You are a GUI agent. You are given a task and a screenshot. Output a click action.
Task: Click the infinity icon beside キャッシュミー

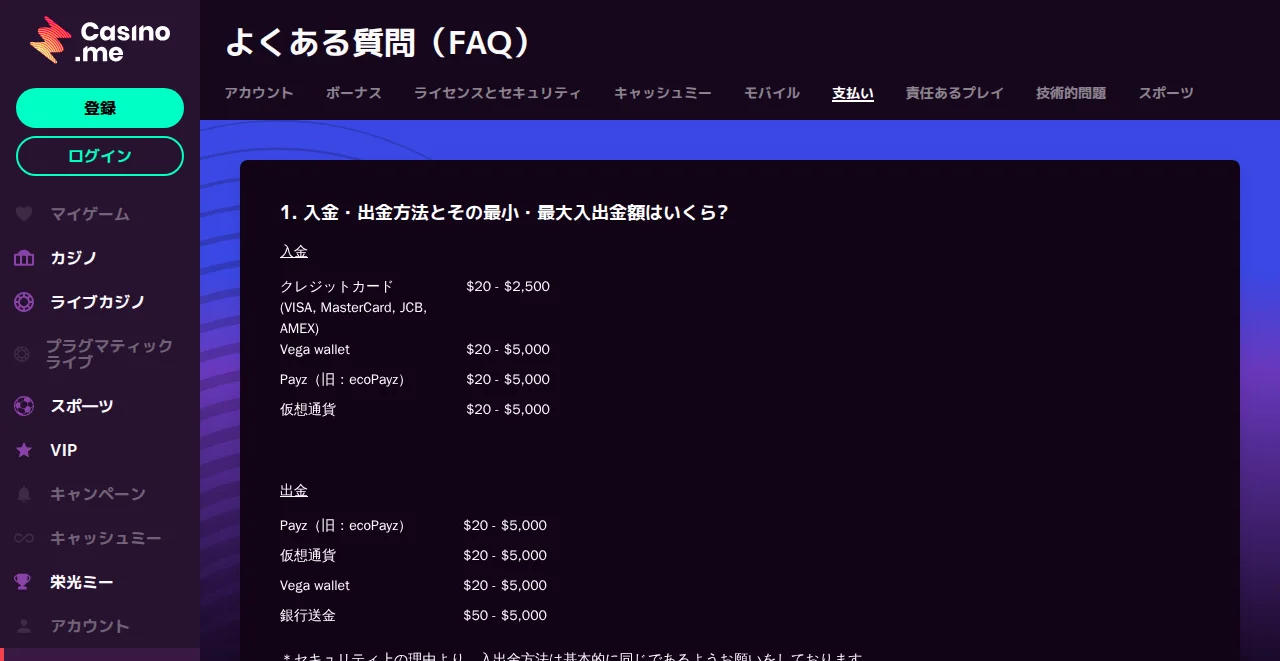pos(24,538)
